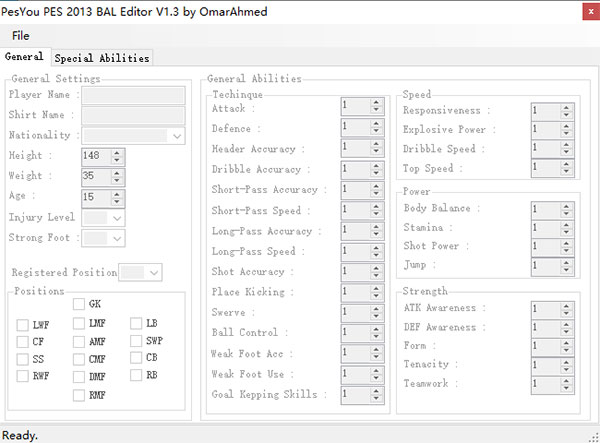Check the RMF position checkbox
This screenshot has height=443, width=600.
coord(79,395)
